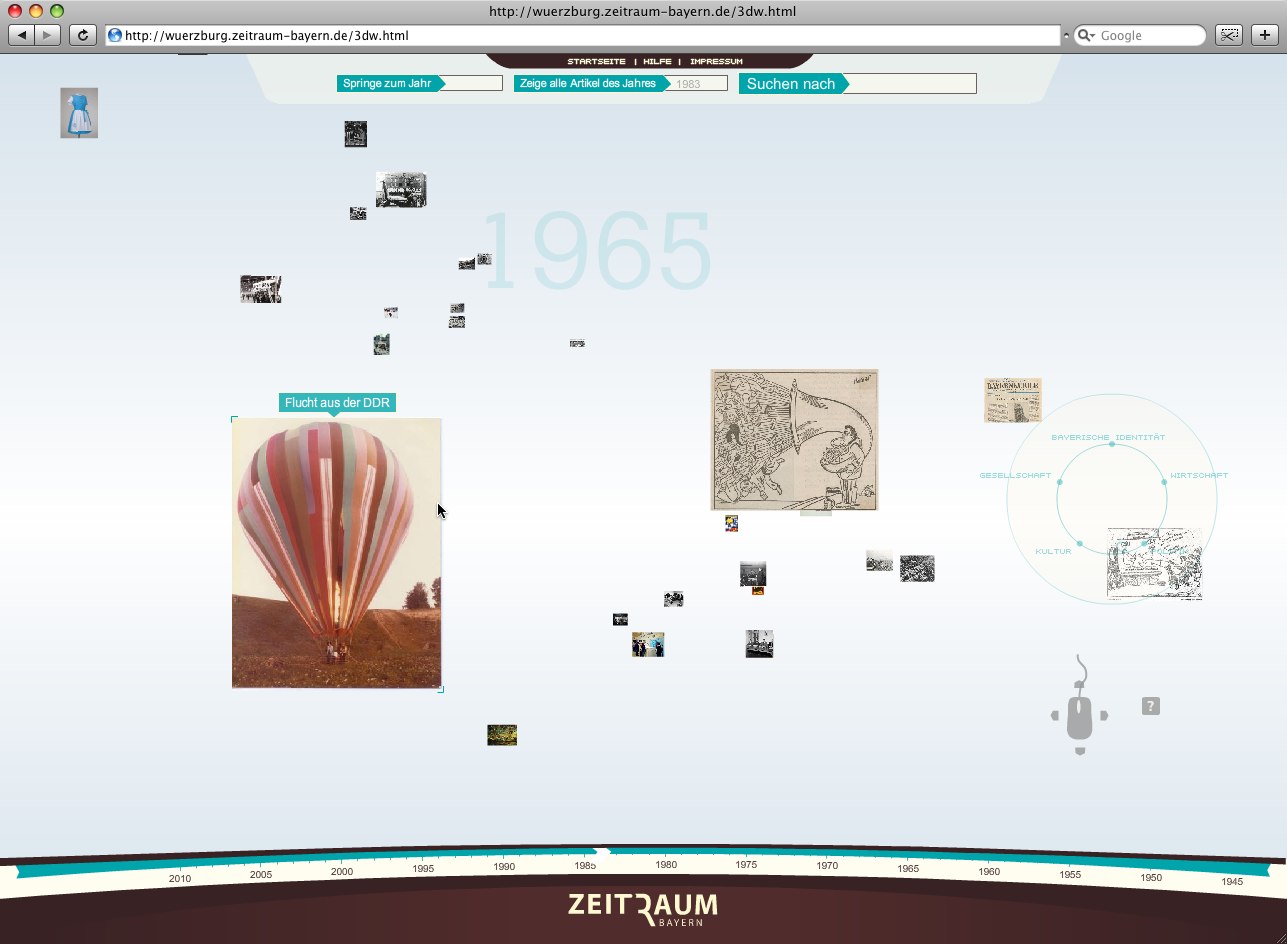
Task: Click the 'Suchen nach' search button
Action: point(793,84)
